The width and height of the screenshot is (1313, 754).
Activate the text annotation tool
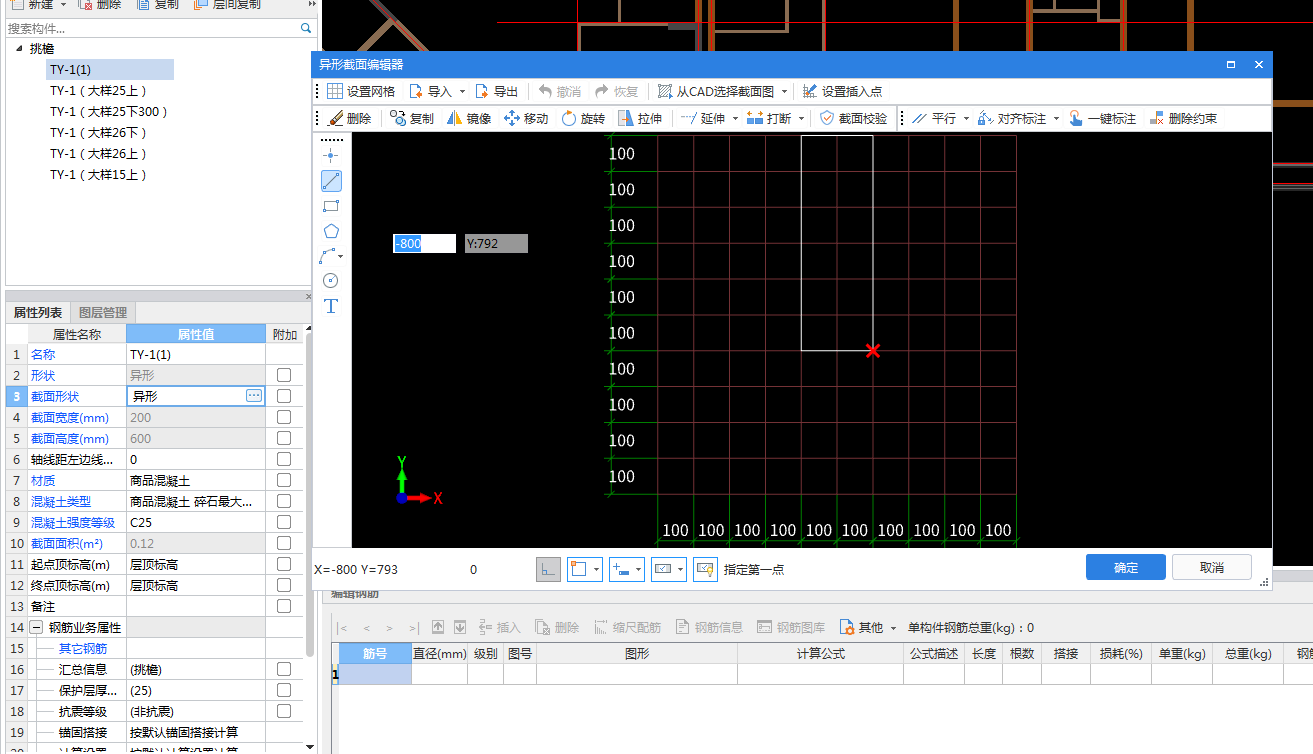pos(331,306)
